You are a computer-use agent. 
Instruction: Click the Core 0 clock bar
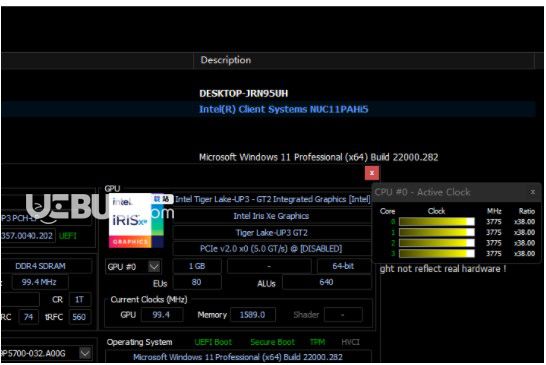pyautogui.click(x=437, y=222)
